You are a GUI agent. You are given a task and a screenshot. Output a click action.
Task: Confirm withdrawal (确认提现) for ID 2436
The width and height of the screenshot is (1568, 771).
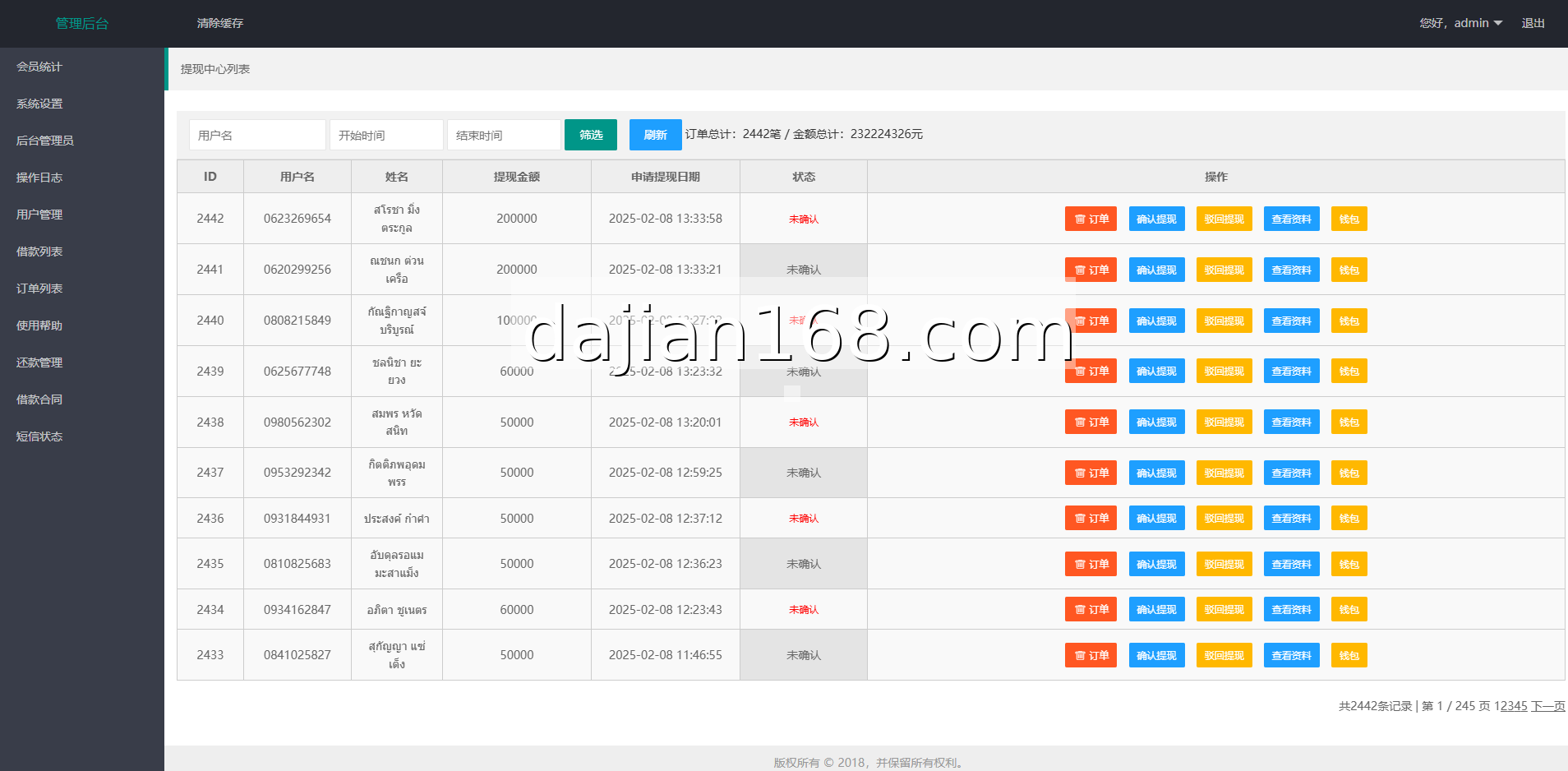point(1156,518)
